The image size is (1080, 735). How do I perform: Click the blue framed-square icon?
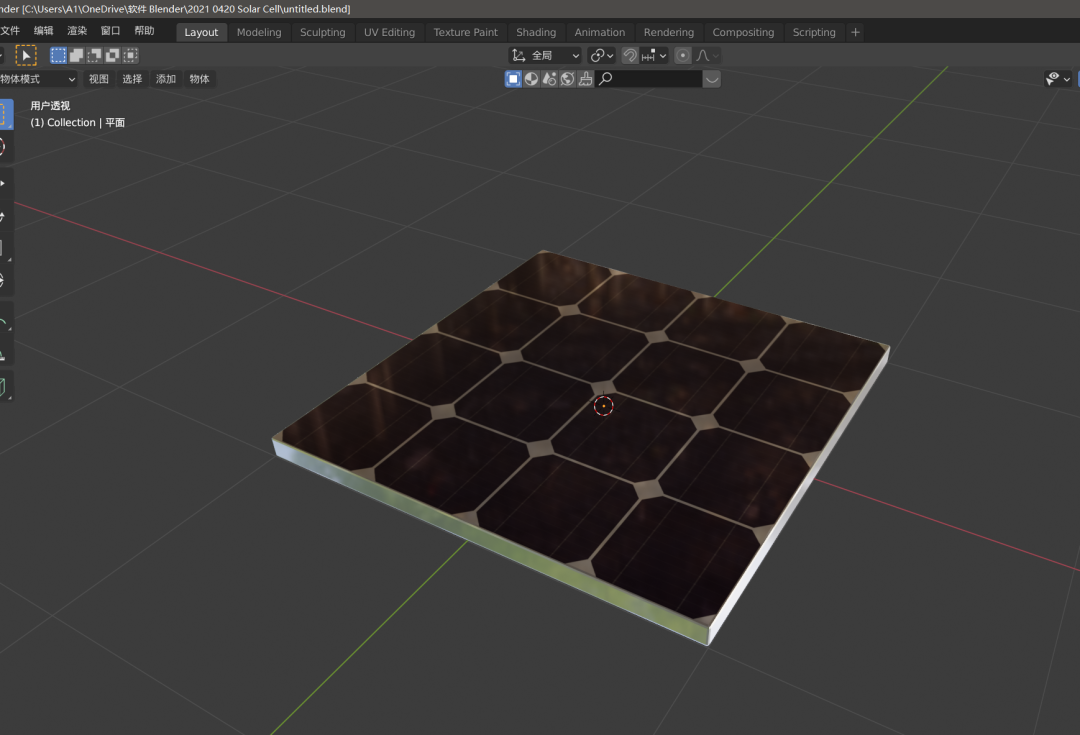pos(513,79)
